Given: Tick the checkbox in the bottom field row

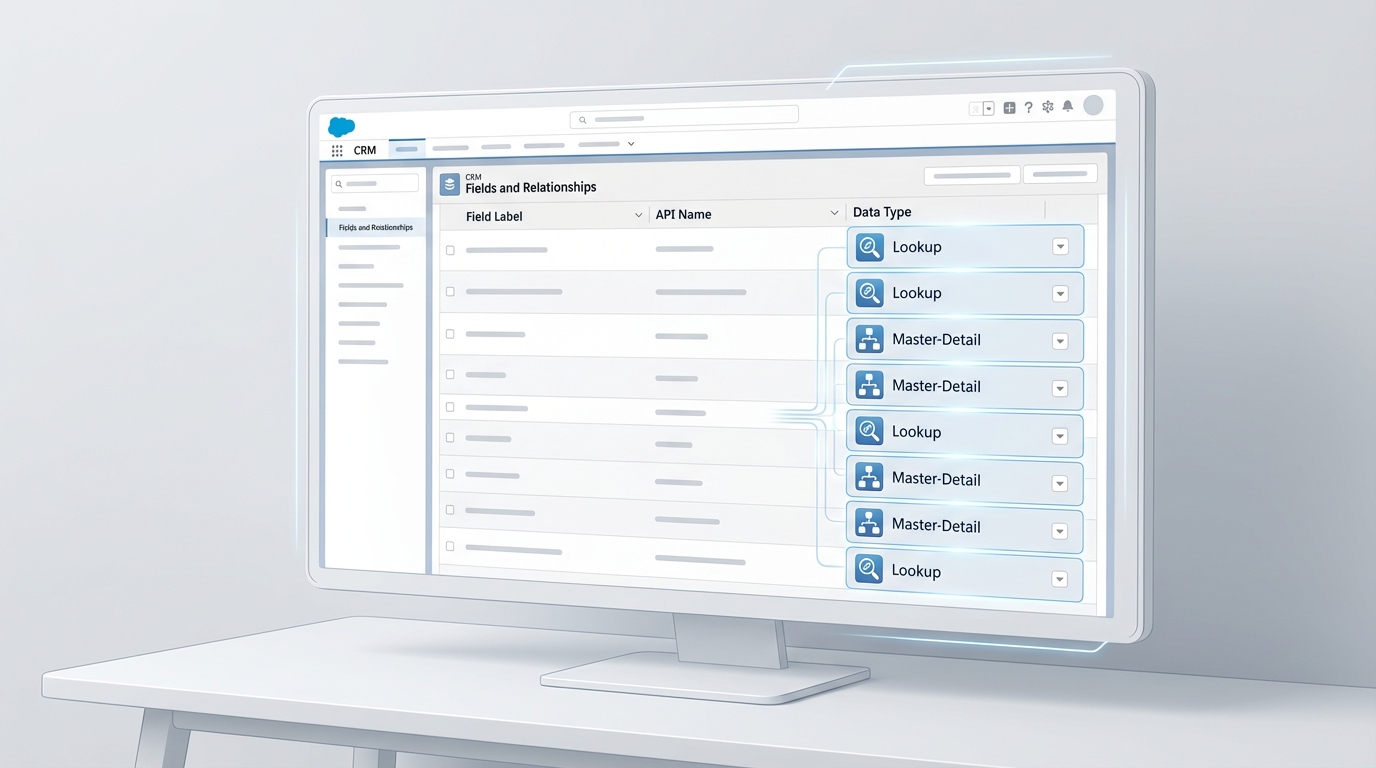Looking at the screenshot, I should [450, 547].
